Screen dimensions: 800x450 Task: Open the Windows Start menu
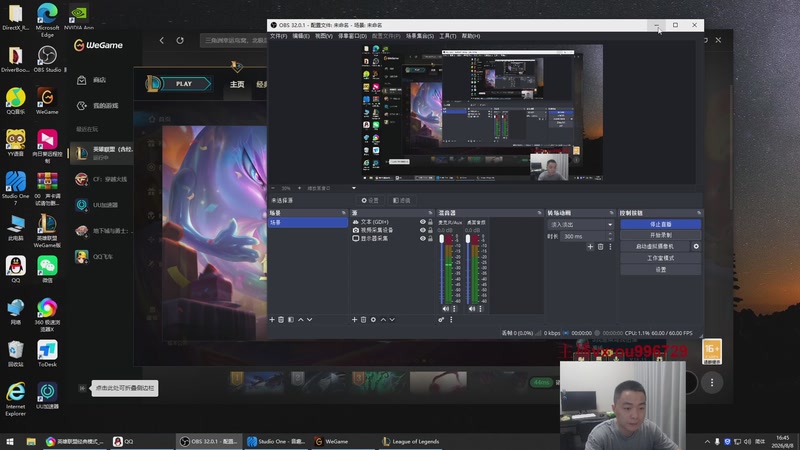[x=10, y=441]
